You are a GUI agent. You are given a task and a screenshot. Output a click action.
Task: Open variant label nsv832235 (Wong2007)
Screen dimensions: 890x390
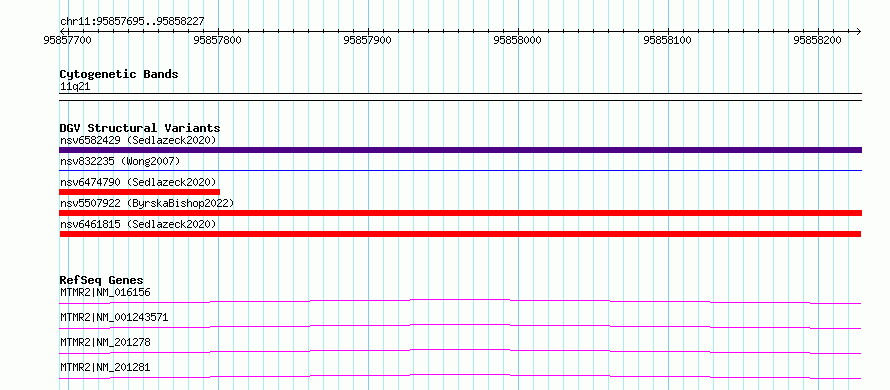[120, 161]
